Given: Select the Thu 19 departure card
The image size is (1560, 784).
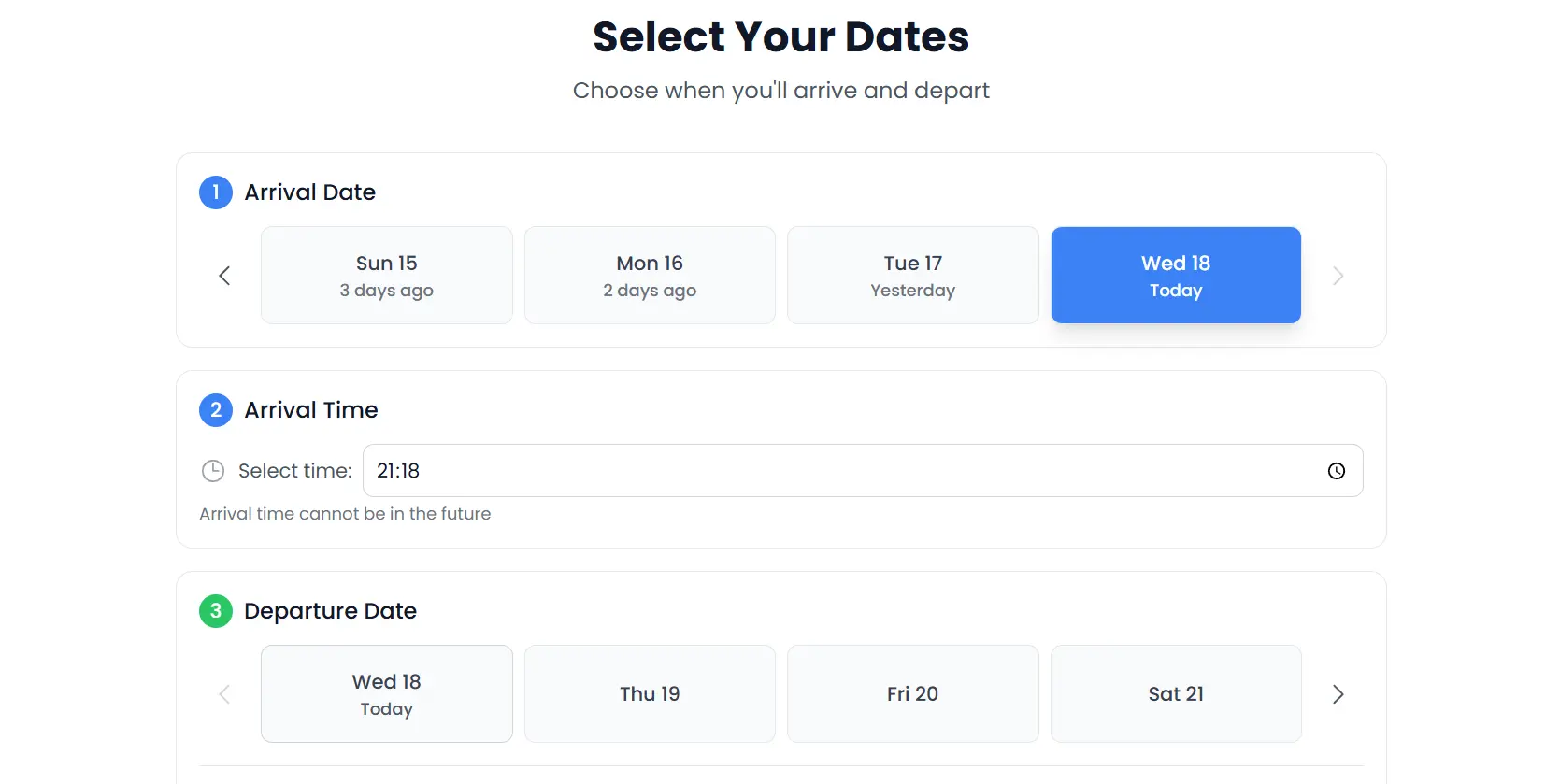Looking at the screenshot, I should [649, 693].
